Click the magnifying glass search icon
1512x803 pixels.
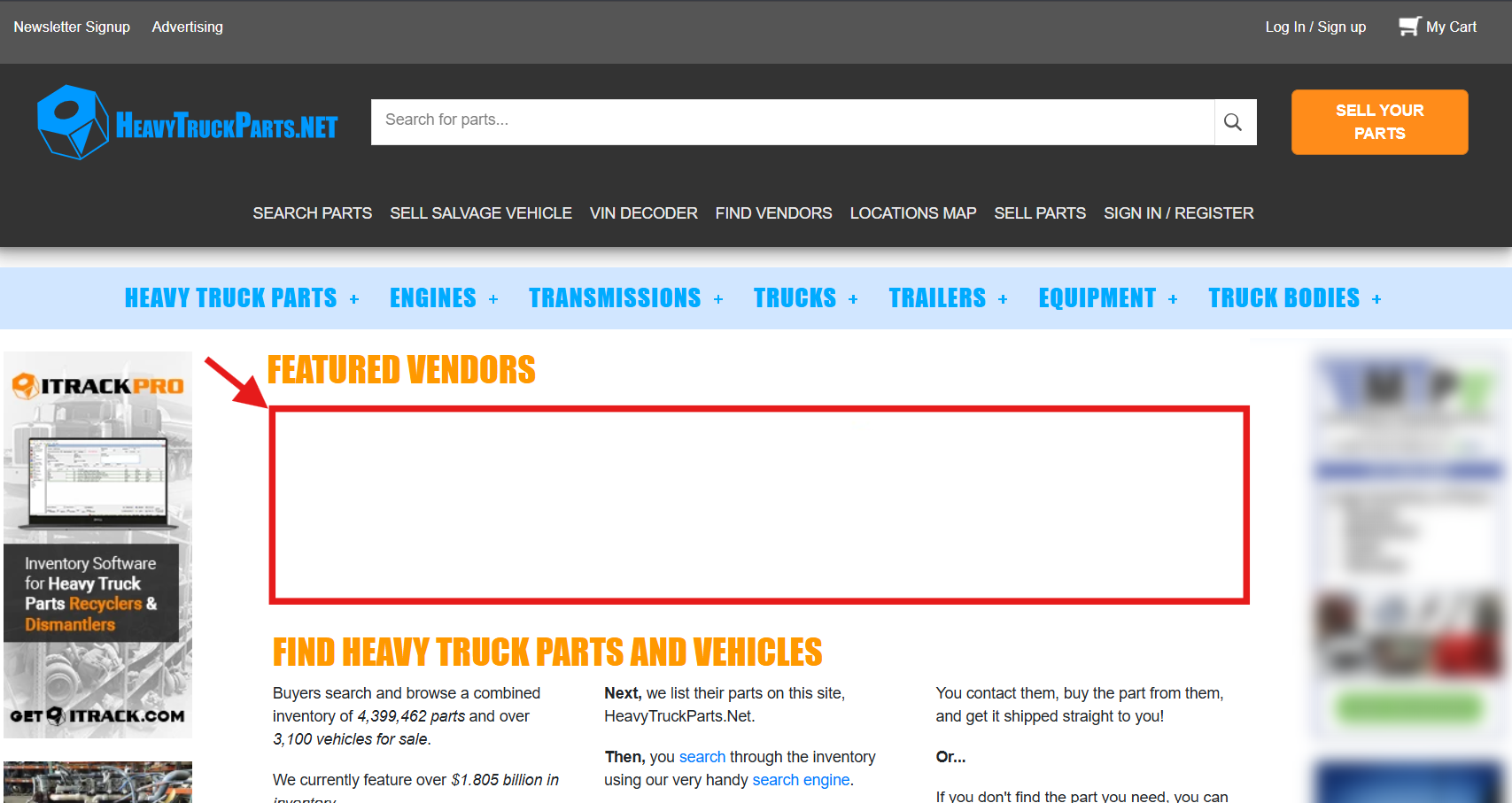(x=1234, y=121)
